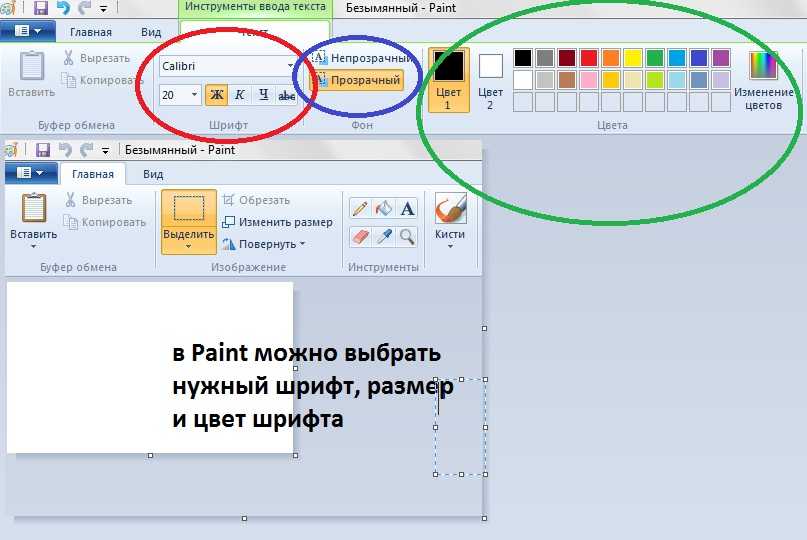Click Undo arrow in lower window title bar
Viewport: 807px width, 540px height.
pyautogui.click(x=64, y=150)
